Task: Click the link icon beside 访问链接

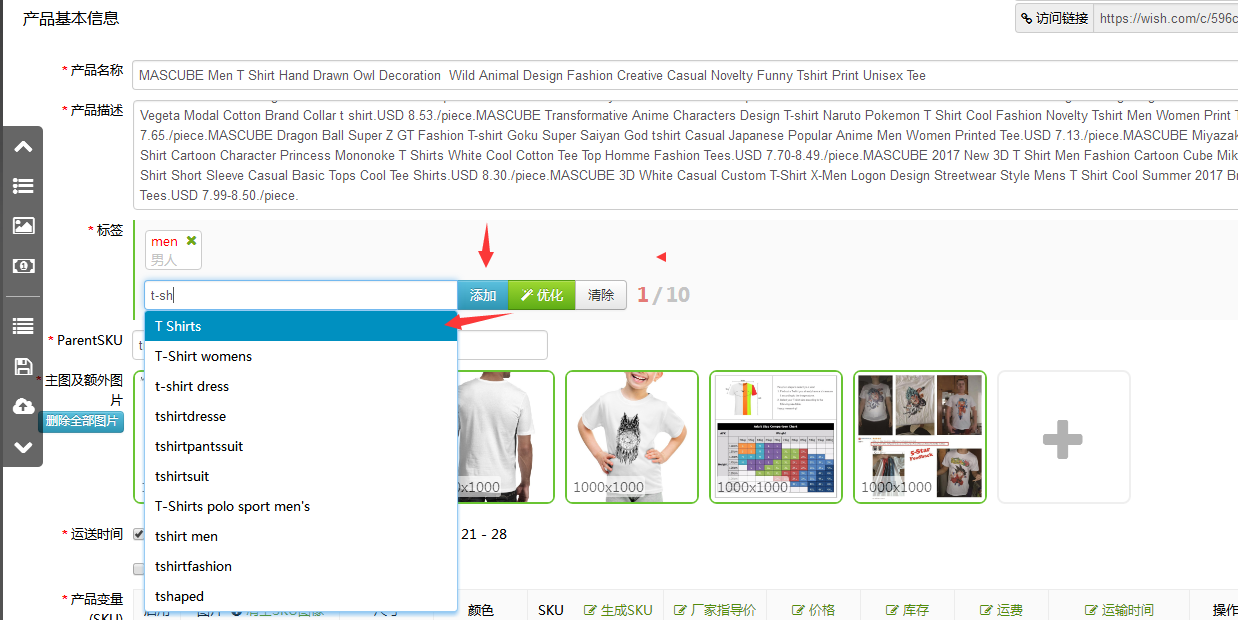Action: click(1026, 18)
